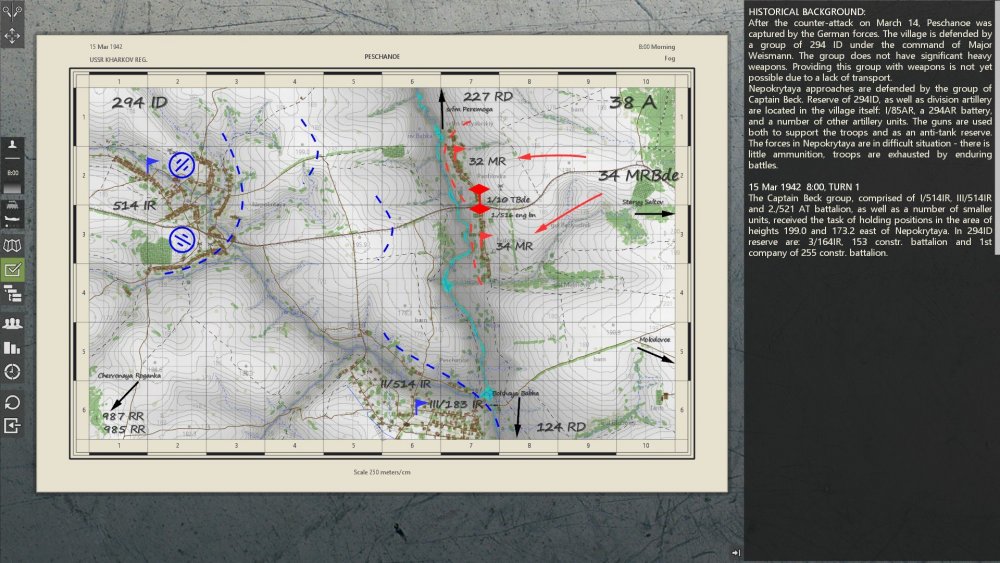Screen dimensions: 1000x563
Task: Show the statistics bar chart icon
Action: point(12,347)
